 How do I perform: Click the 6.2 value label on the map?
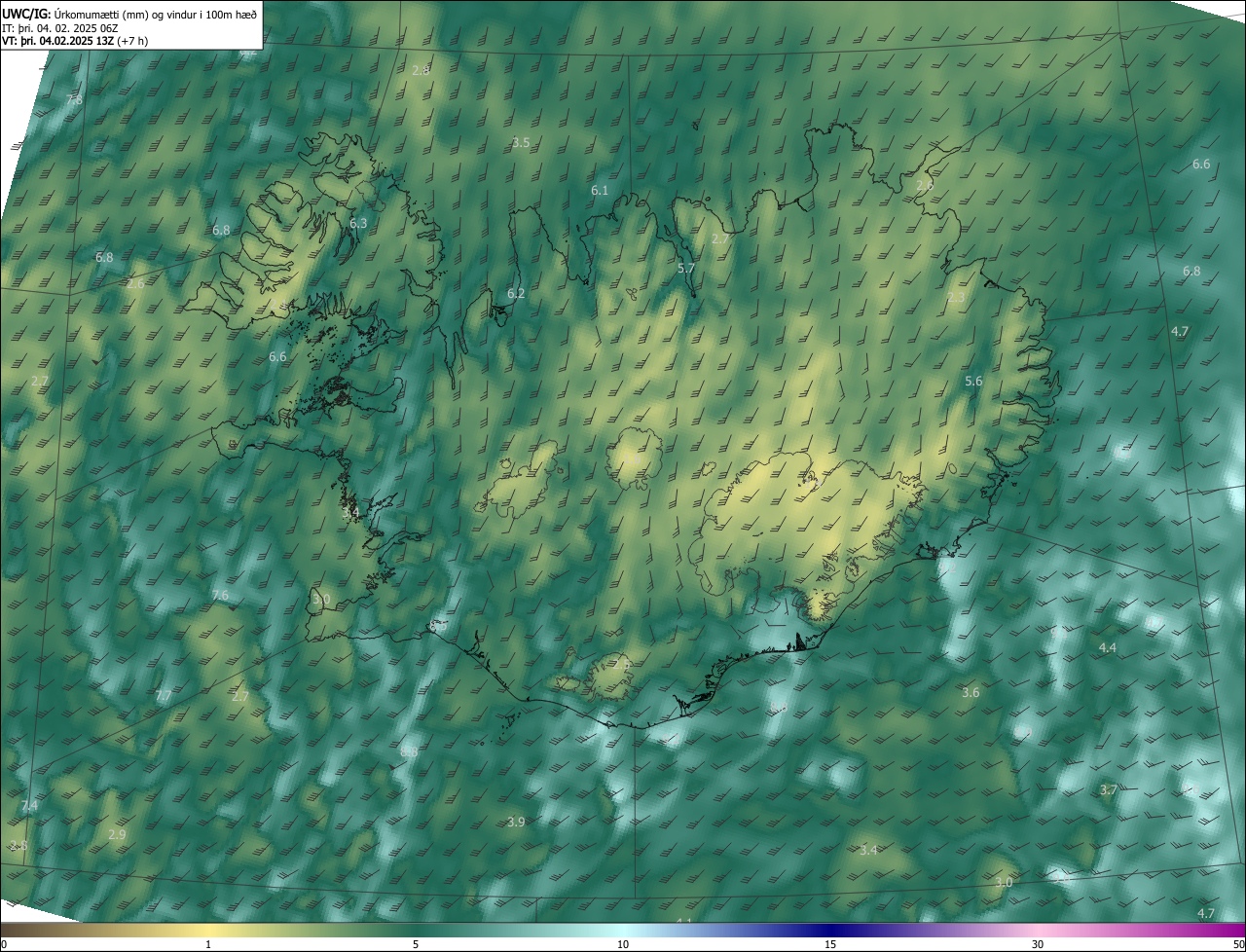516,294
